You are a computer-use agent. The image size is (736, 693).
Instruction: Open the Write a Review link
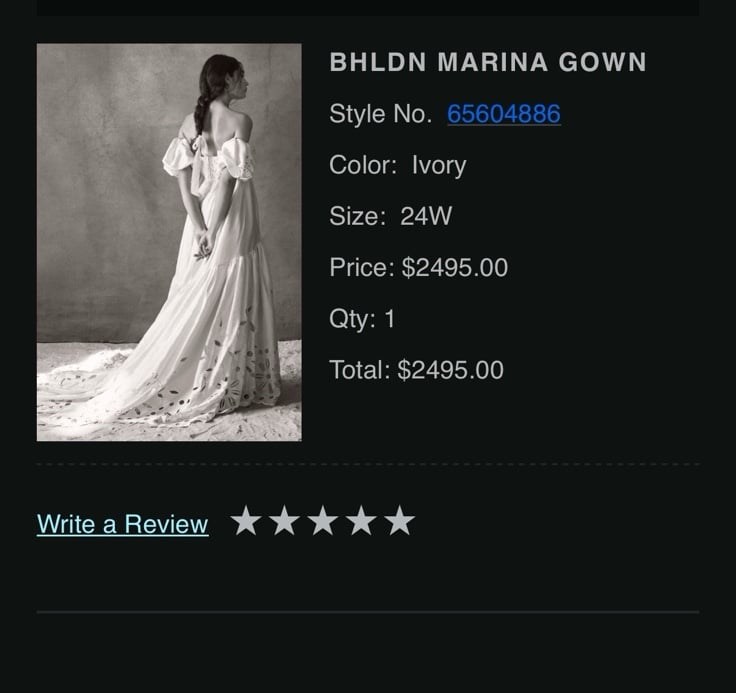click(x=123, y=524)
